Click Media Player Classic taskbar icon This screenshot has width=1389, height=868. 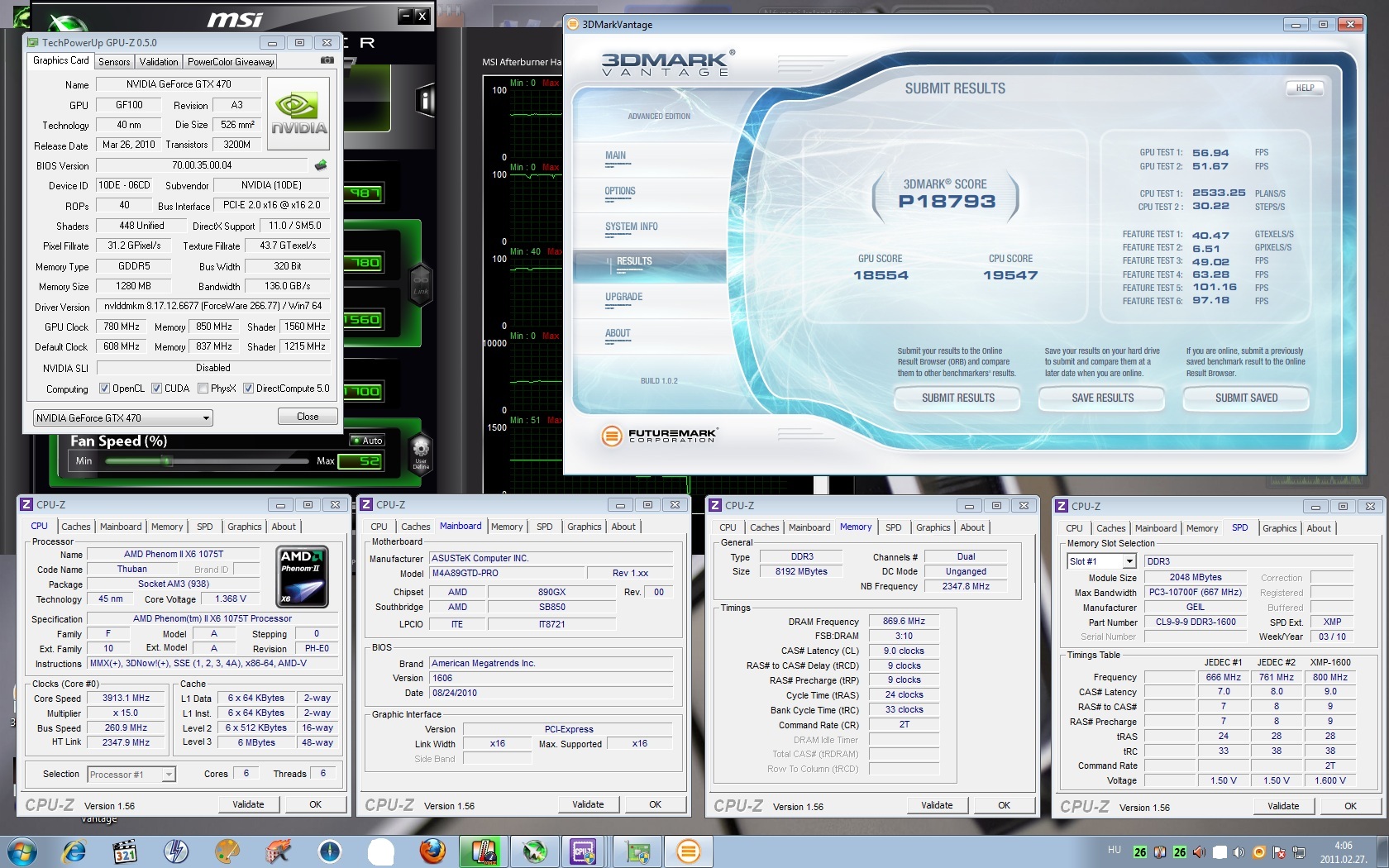click(x=125, y=851)
